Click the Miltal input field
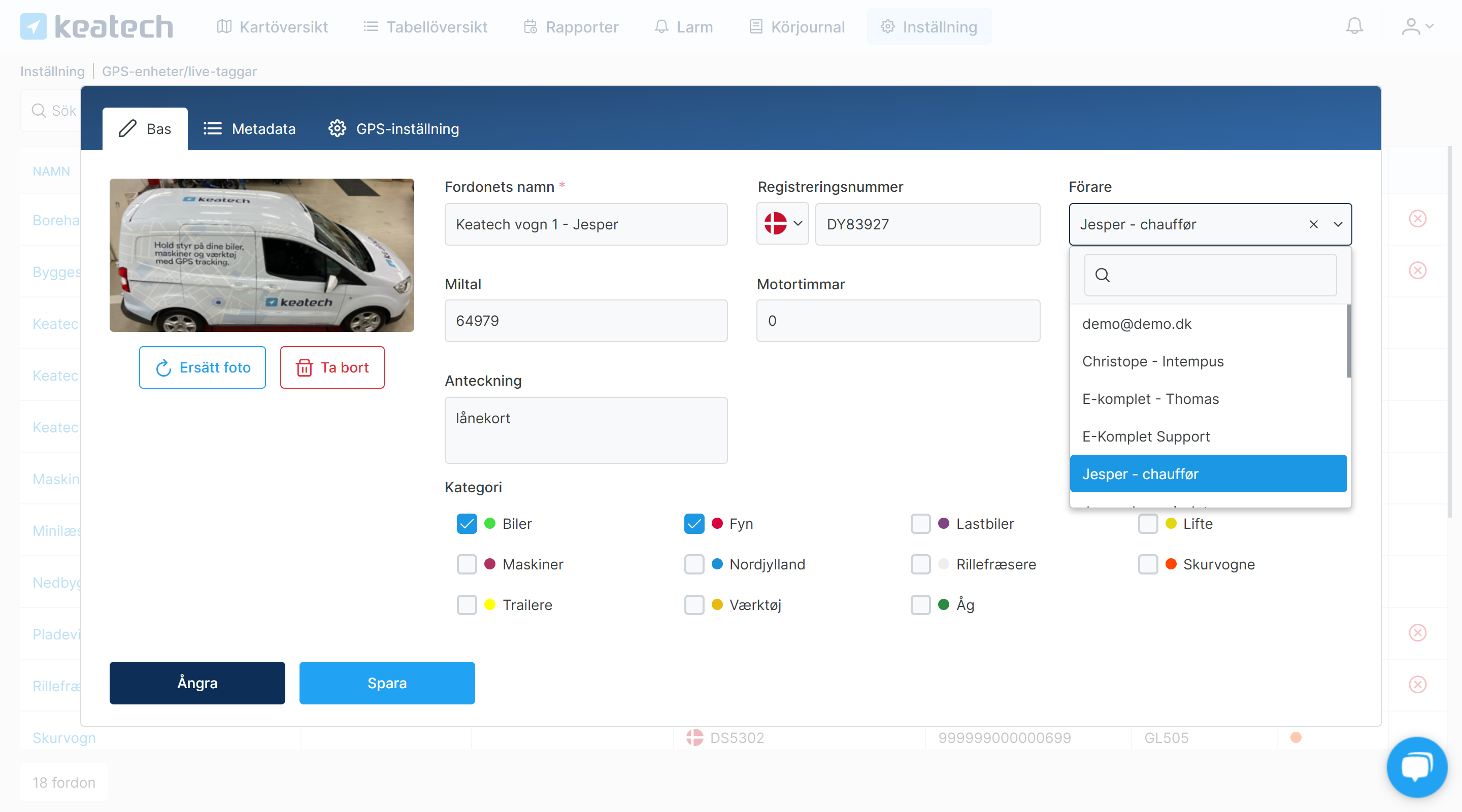 click(586, 321)
